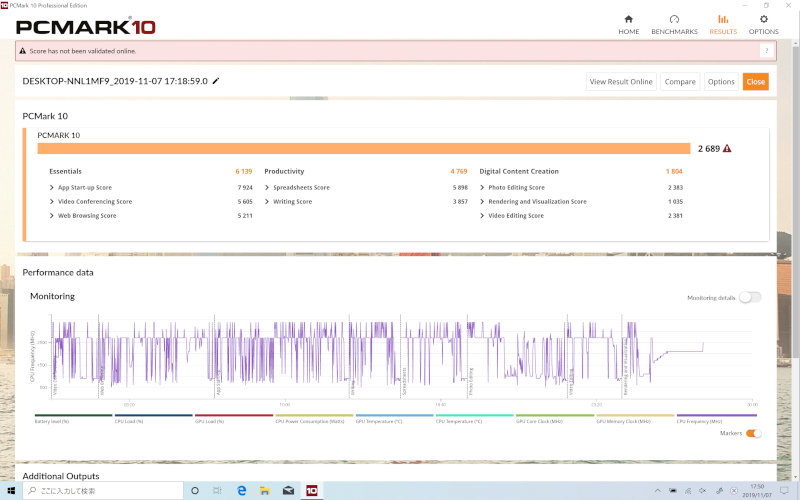Open Microsoft Edge from the taskbar
The width and height of the screenshot is (800, 500).
tap(242, 490)
